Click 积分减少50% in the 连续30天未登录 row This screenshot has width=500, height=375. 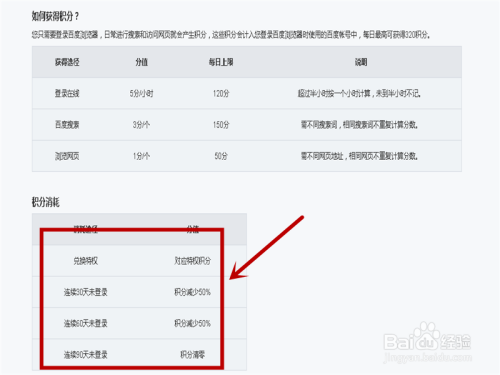[193, 292]
